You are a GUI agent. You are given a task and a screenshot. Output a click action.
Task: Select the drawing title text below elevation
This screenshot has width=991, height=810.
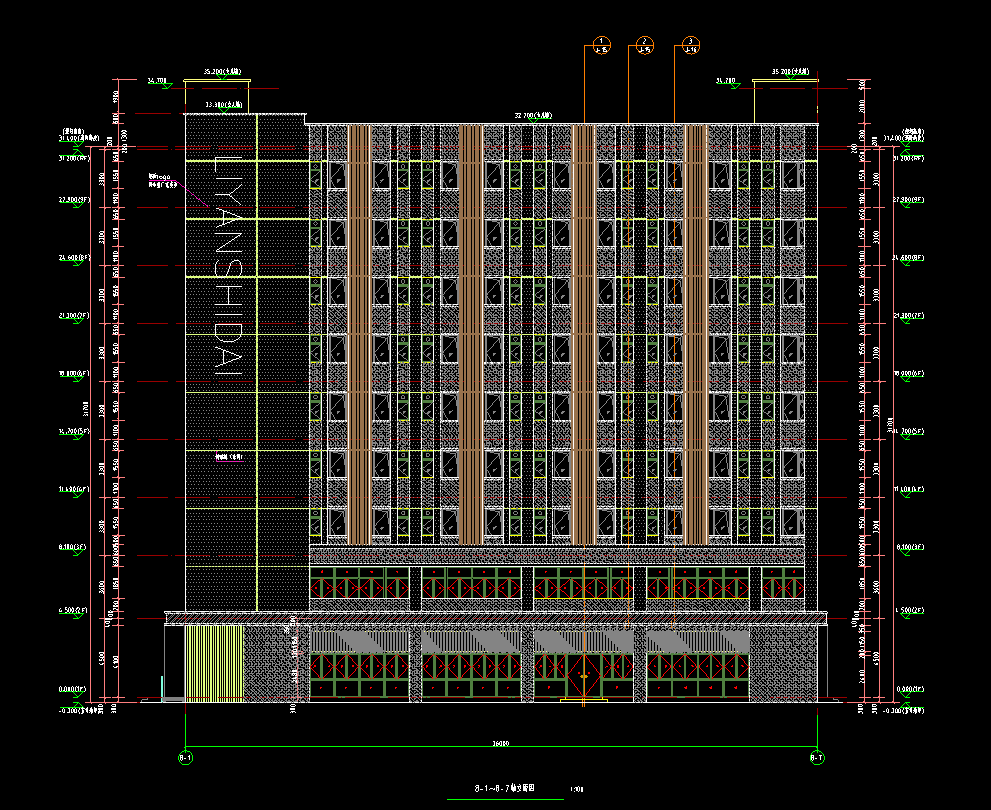[505, 789]
